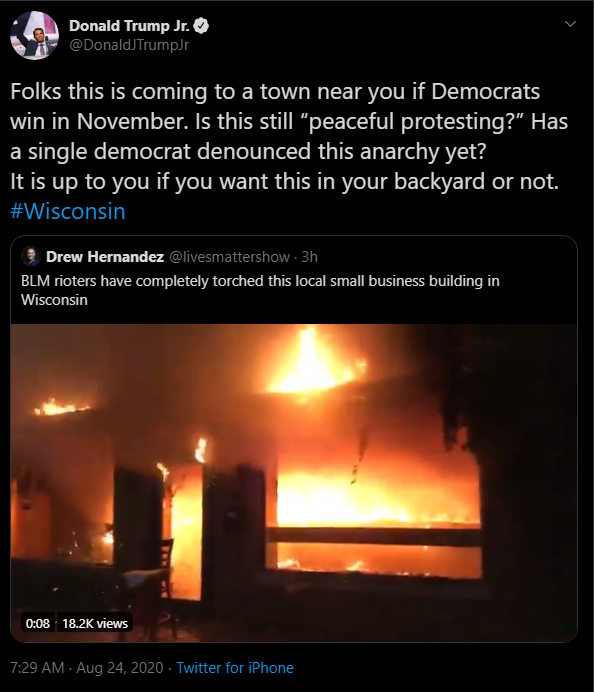The width and height of the screenshot is (594, 692).
Task: Open the #Wisconsin hashtag
Action: tap(68, 211)
